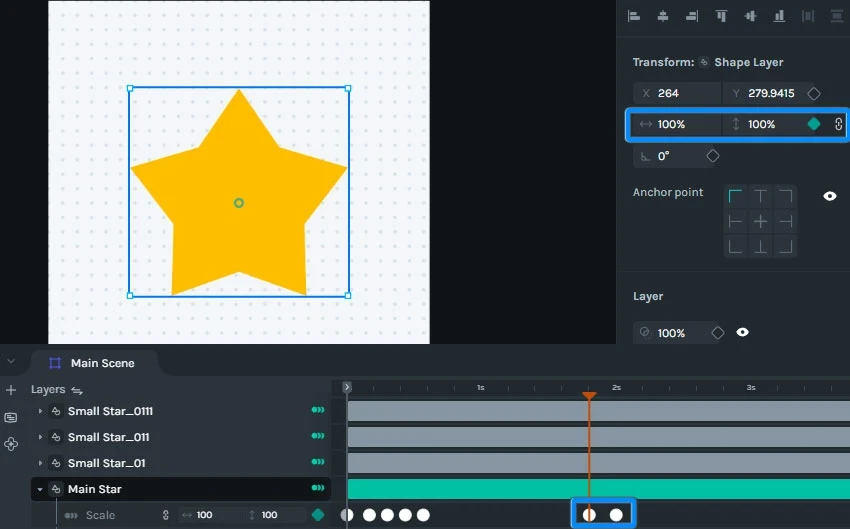Open the effects icon in timeline sidebar
Image resolution: width=850 pixels, height=529 pixels.
pyautogui.click(x=11, y=444)
